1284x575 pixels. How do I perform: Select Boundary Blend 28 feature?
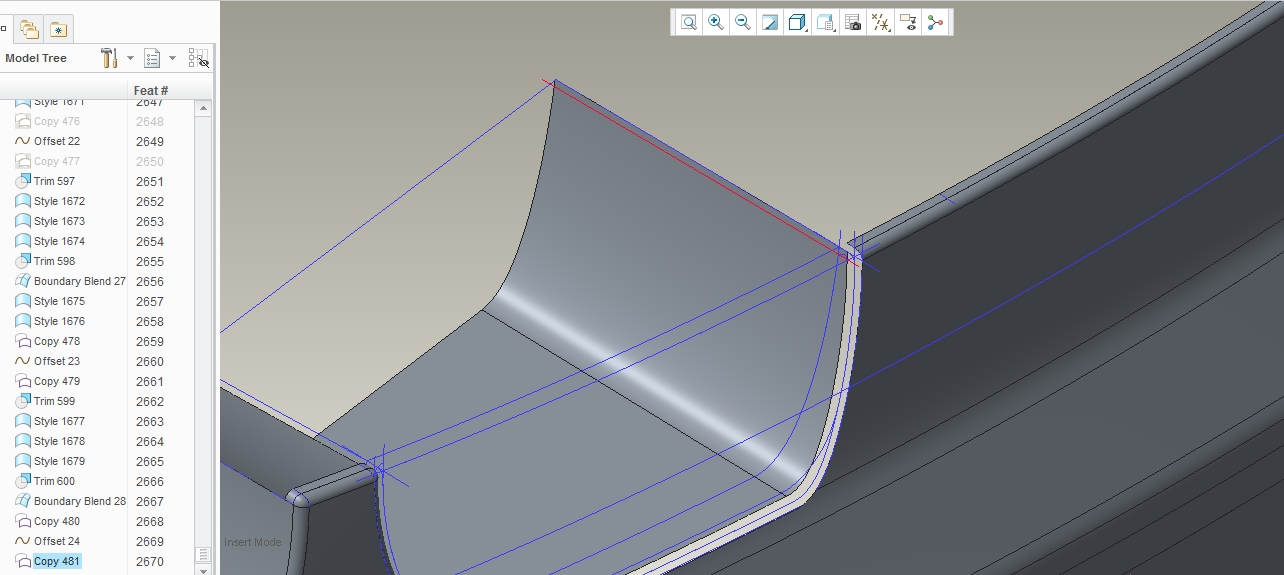pyautogui.click(x=80, y=501)
